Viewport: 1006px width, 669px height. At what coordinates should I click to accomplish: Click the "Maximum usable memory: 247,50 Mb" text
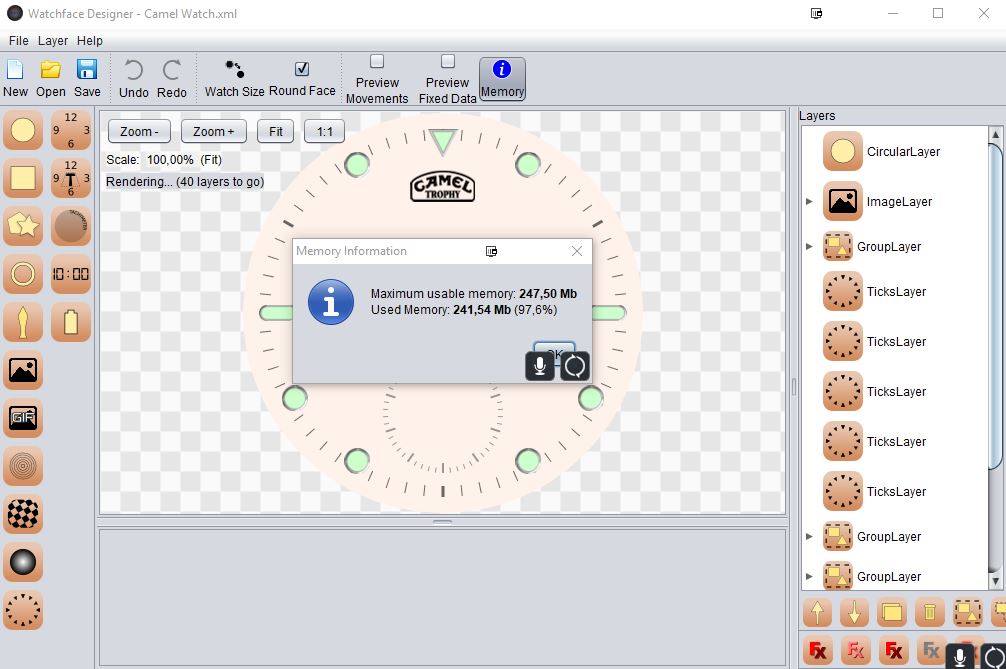coord(473,294)
